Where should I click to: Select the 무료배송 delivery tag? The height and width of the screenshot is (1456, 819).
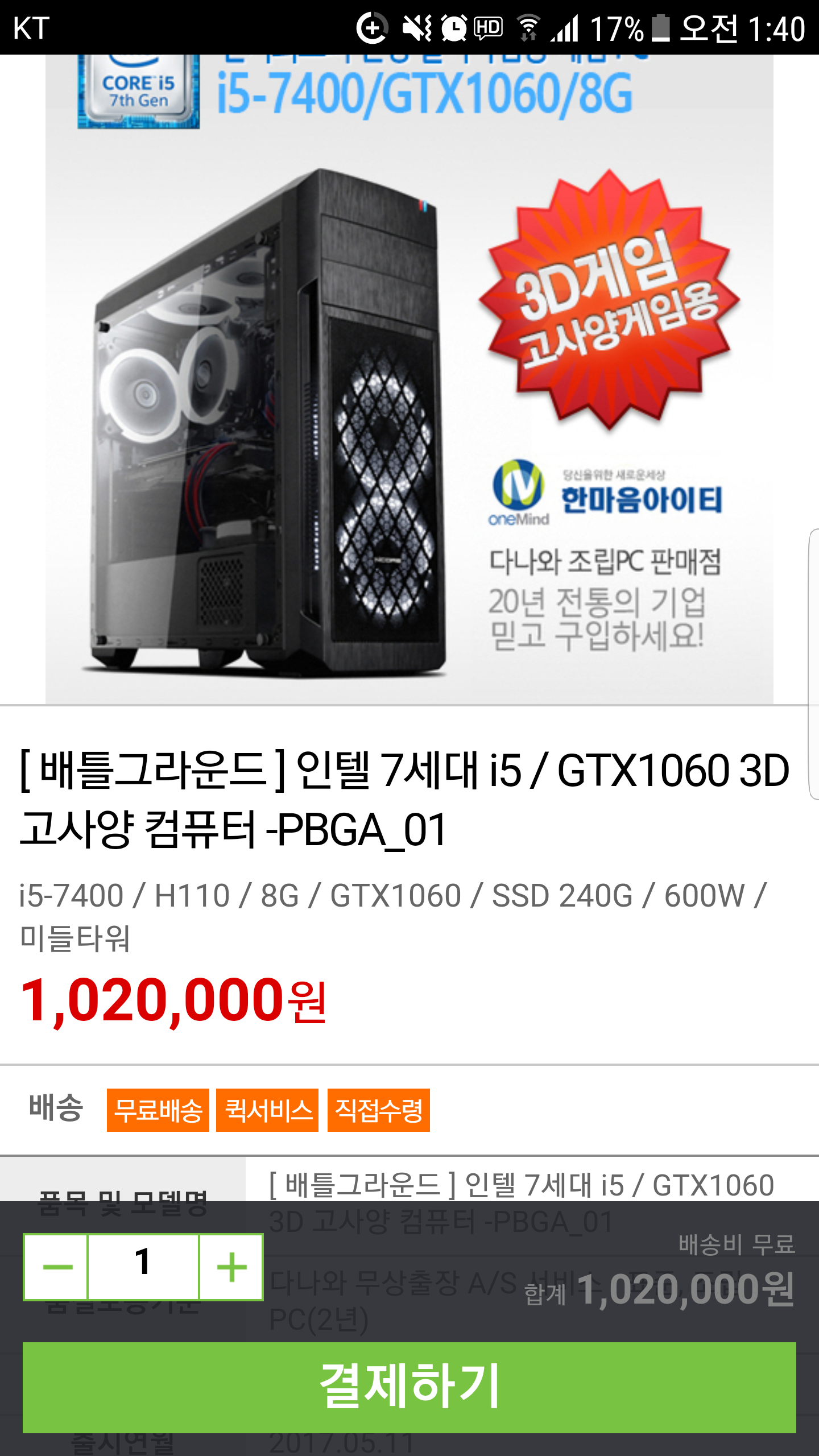(x=158, y=1110)
